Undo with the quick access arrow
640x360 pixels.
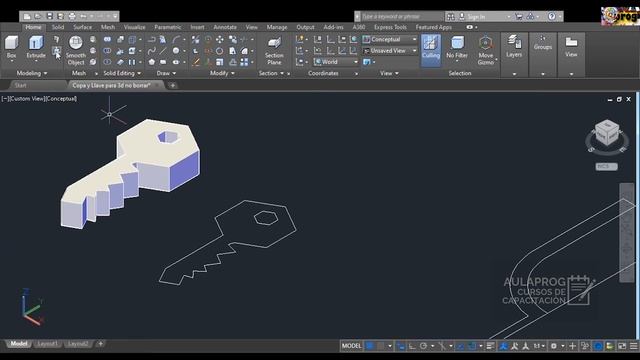click(83, 16)
